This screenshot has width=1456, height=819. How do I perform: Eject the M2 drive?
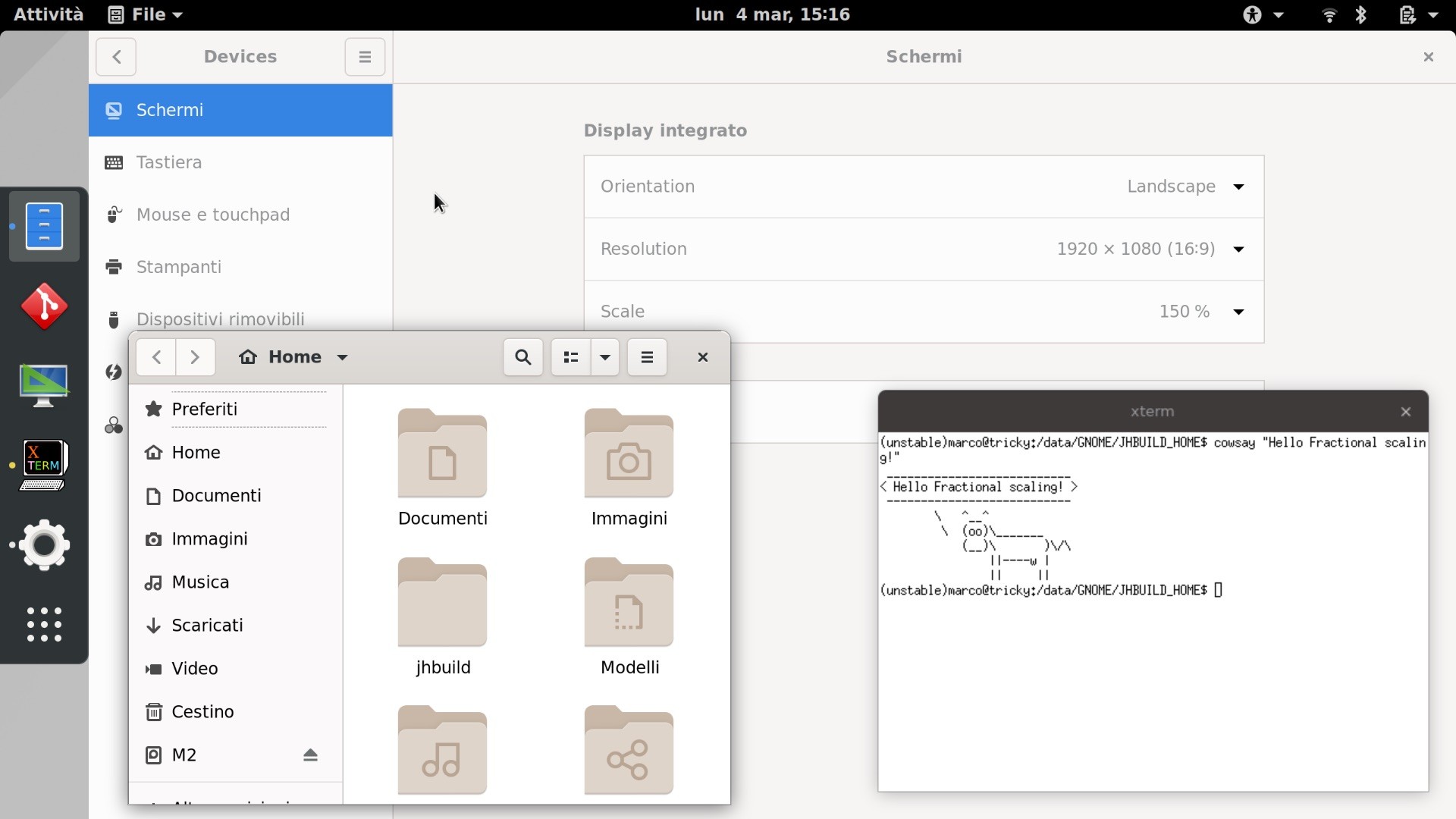pyautogui.click(x=312, y=755)
